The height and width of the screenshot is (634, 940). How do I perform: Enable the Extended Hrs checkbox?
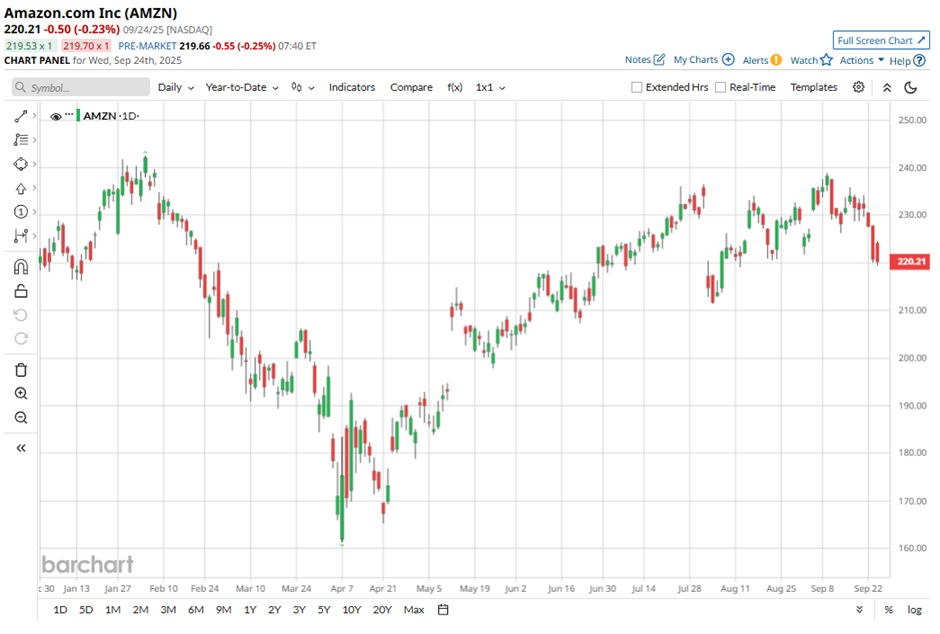[x=637, y=87]
